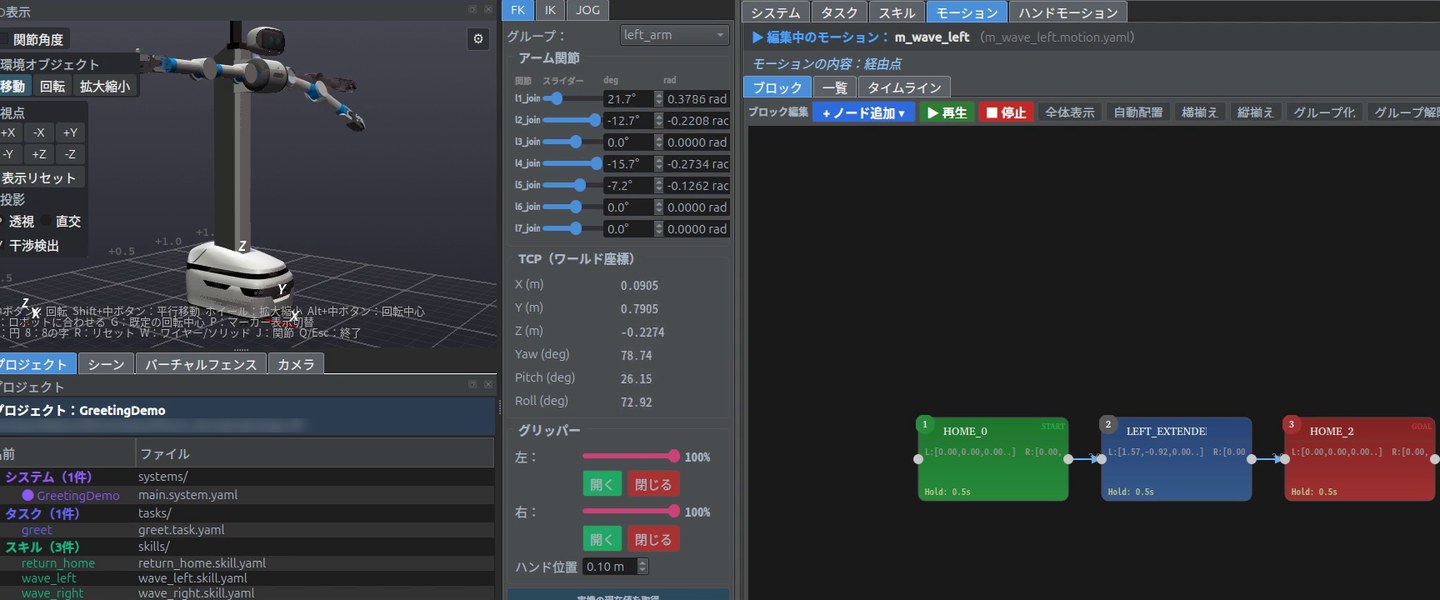This screenshot has height=600, width=1440.
Task: Click the right gripper 閉じる button
Action: tap(653, 539)
